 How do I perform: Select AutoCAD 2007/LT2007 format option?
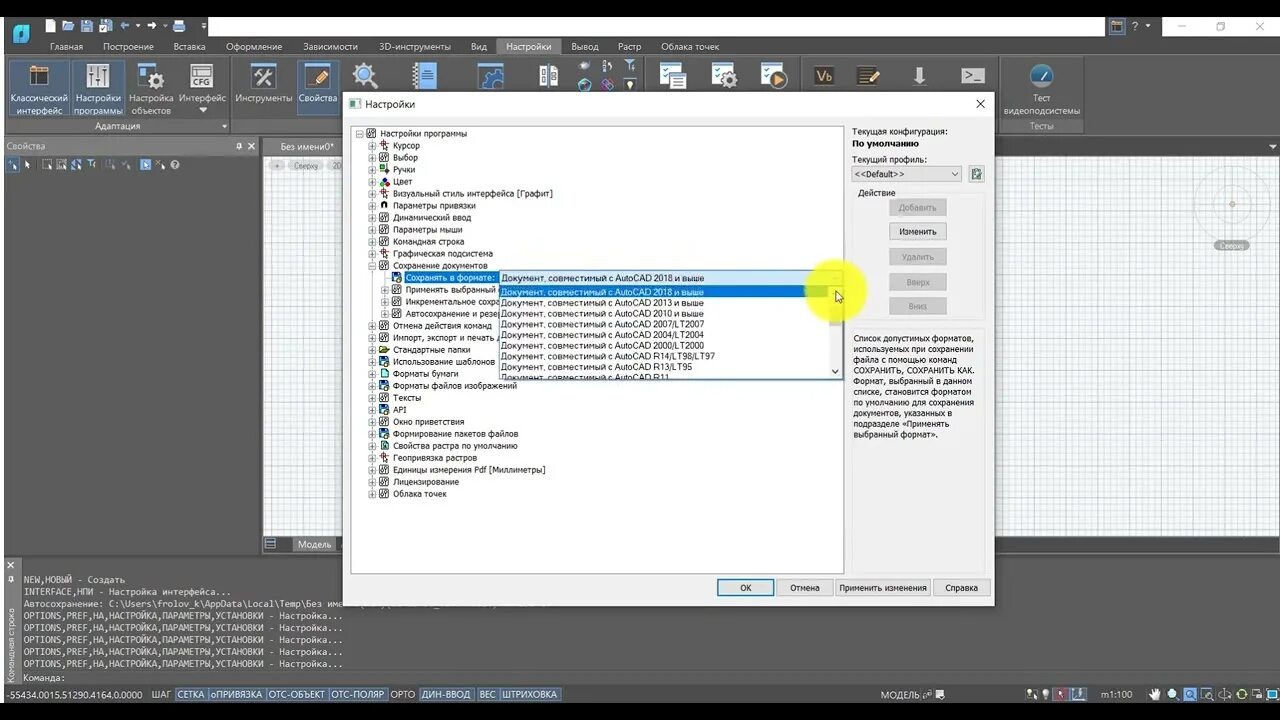664,324
